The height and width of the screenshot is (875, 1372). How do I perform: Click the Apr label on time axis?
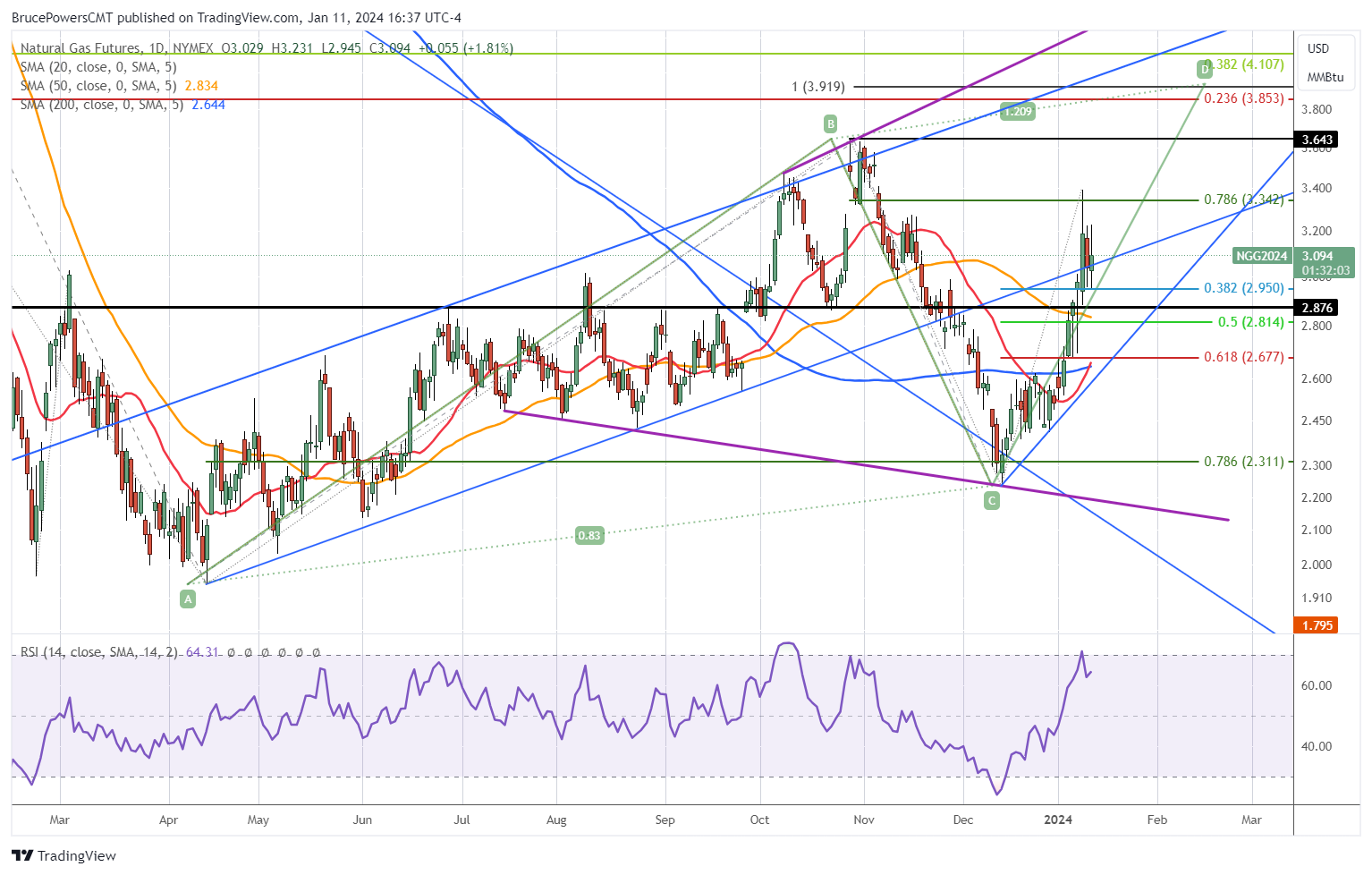tap(168, 820)
